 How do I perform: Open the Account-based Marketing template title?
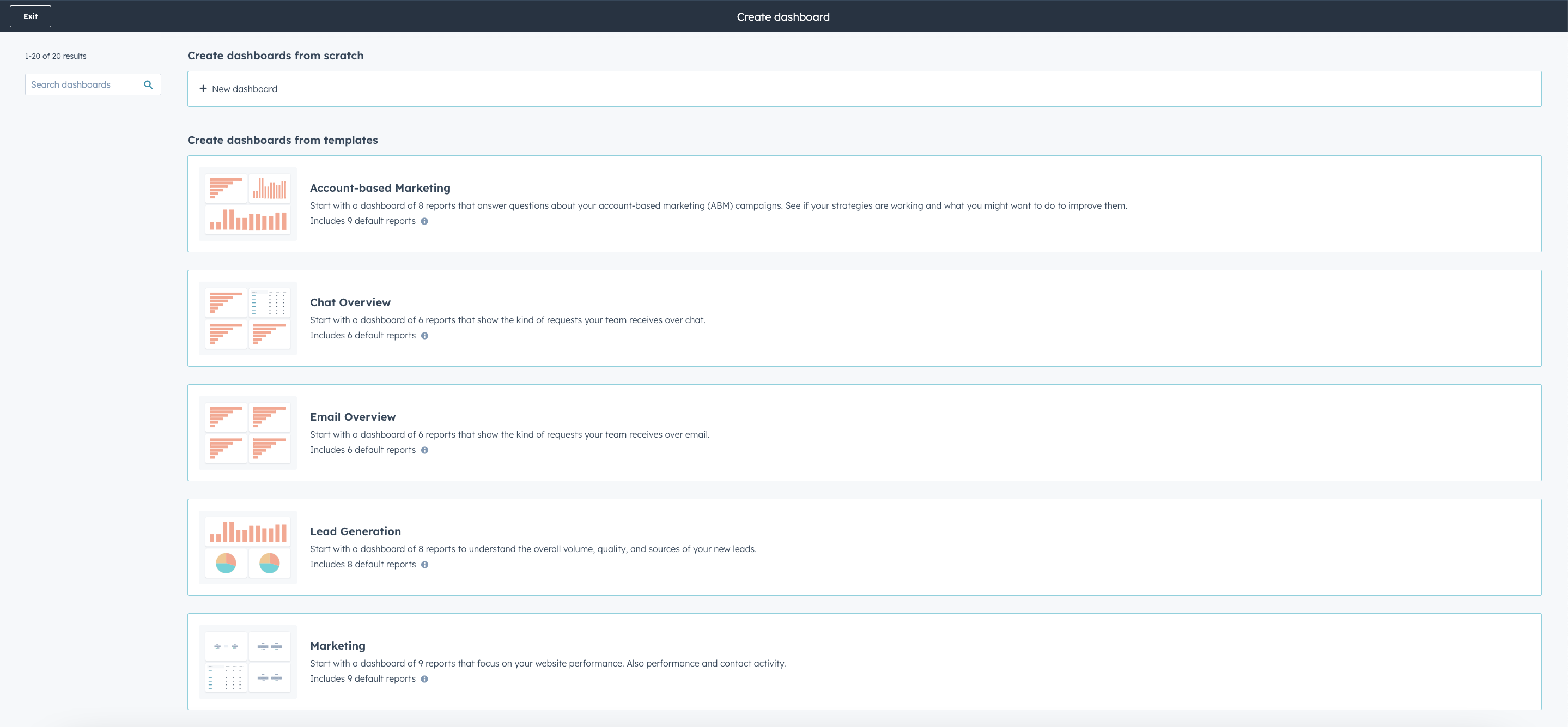(x=380, y=188)
